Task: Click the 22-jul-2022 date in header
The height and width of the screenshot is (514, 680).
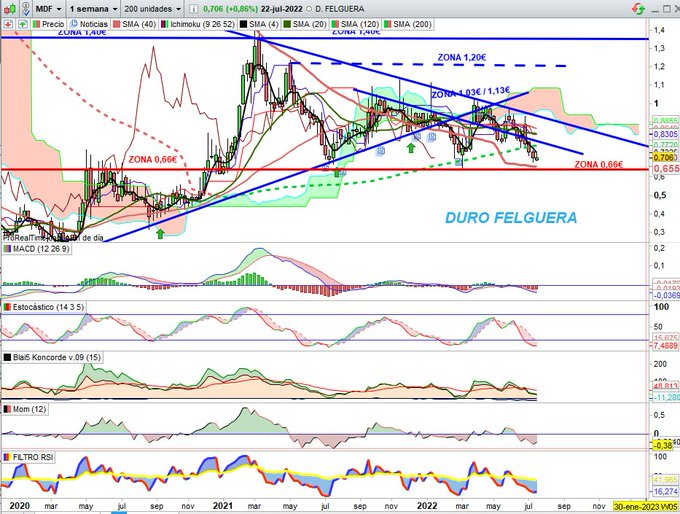Action: [x=282, y=9]
